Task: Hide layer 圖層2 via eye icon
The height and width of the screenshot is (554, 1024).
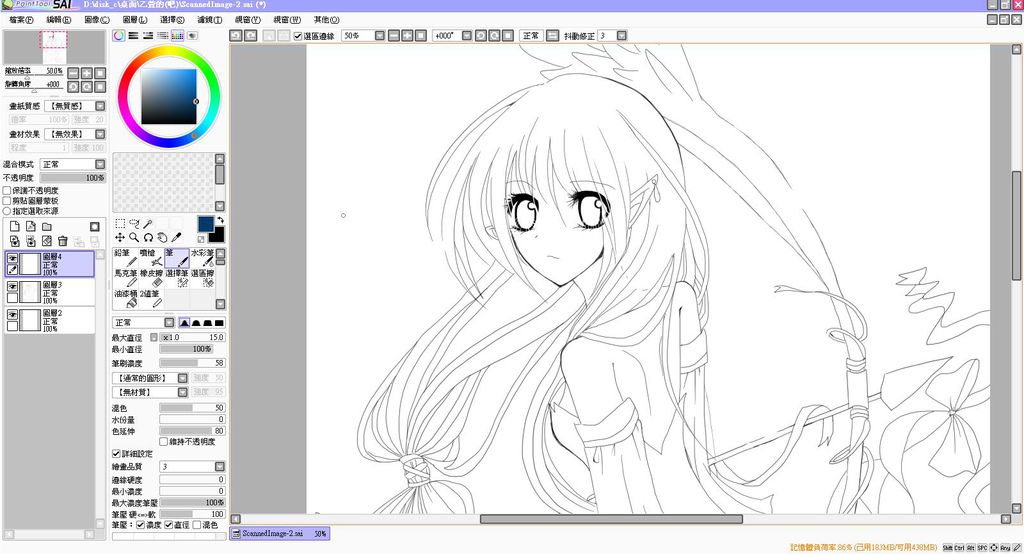Action: click(12, 314)
